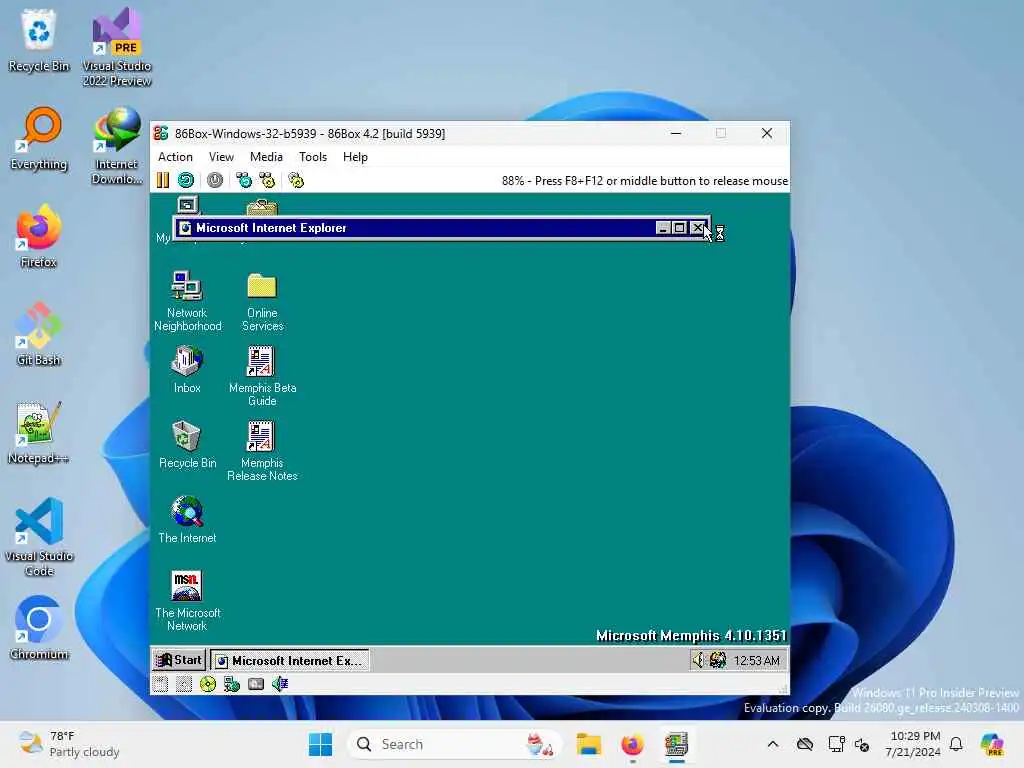The image size is (1024, 768).
Task: Open File Explorer from the taskbar
Action: tap(588, 744)
